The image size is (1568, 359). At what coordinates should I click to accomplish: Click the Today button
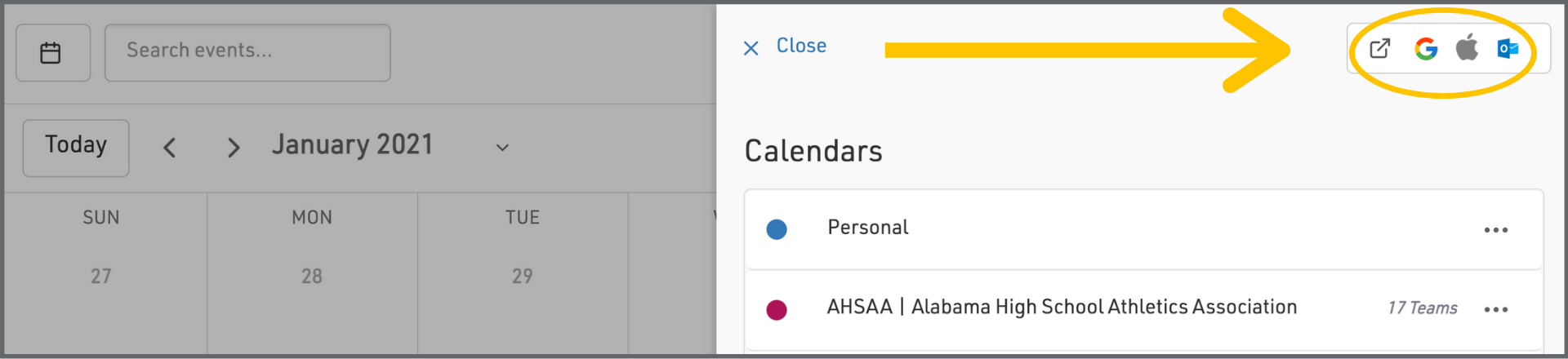pyautogui.click(x=76, y=147)
